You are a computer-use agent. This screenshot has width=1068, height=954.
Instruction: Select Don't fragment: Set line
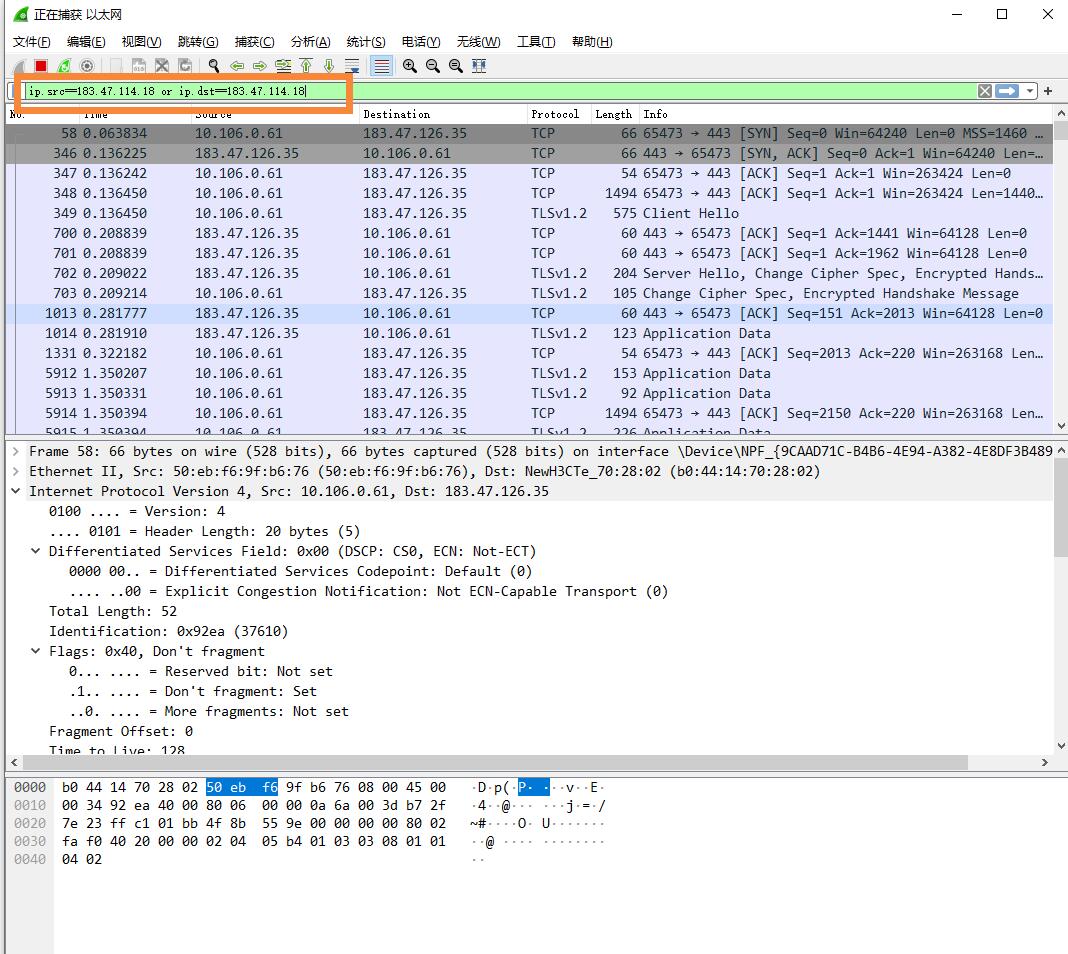tap(193, 691)
